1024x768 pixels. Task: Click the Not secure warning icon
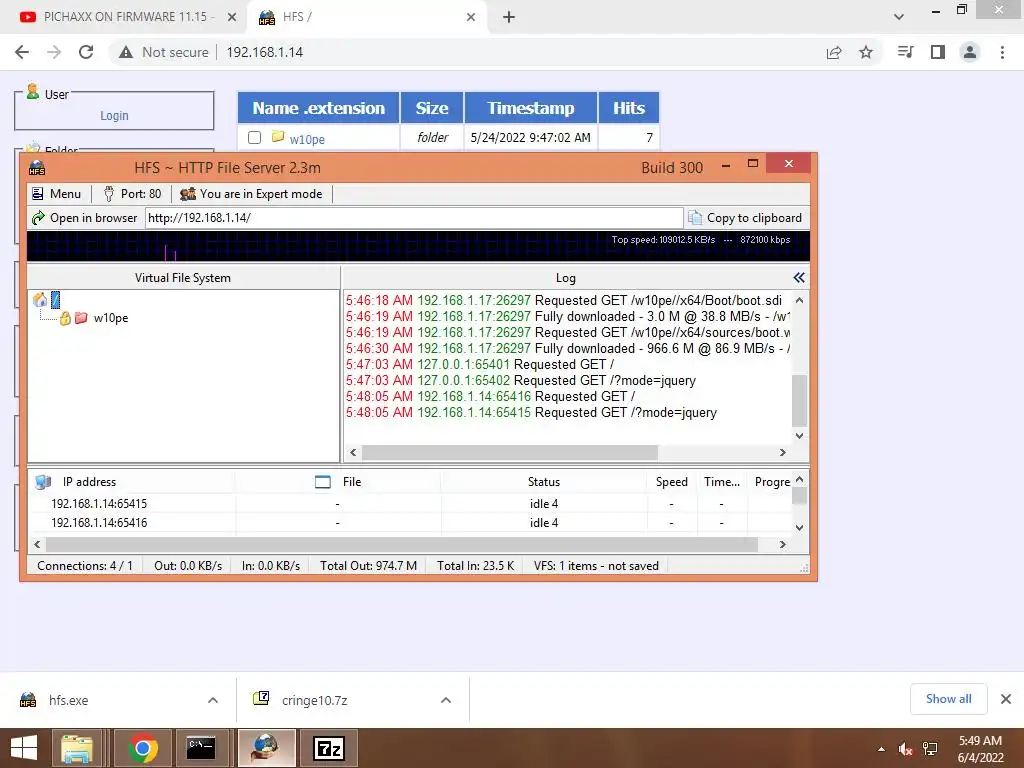click(x=126, y=52)
